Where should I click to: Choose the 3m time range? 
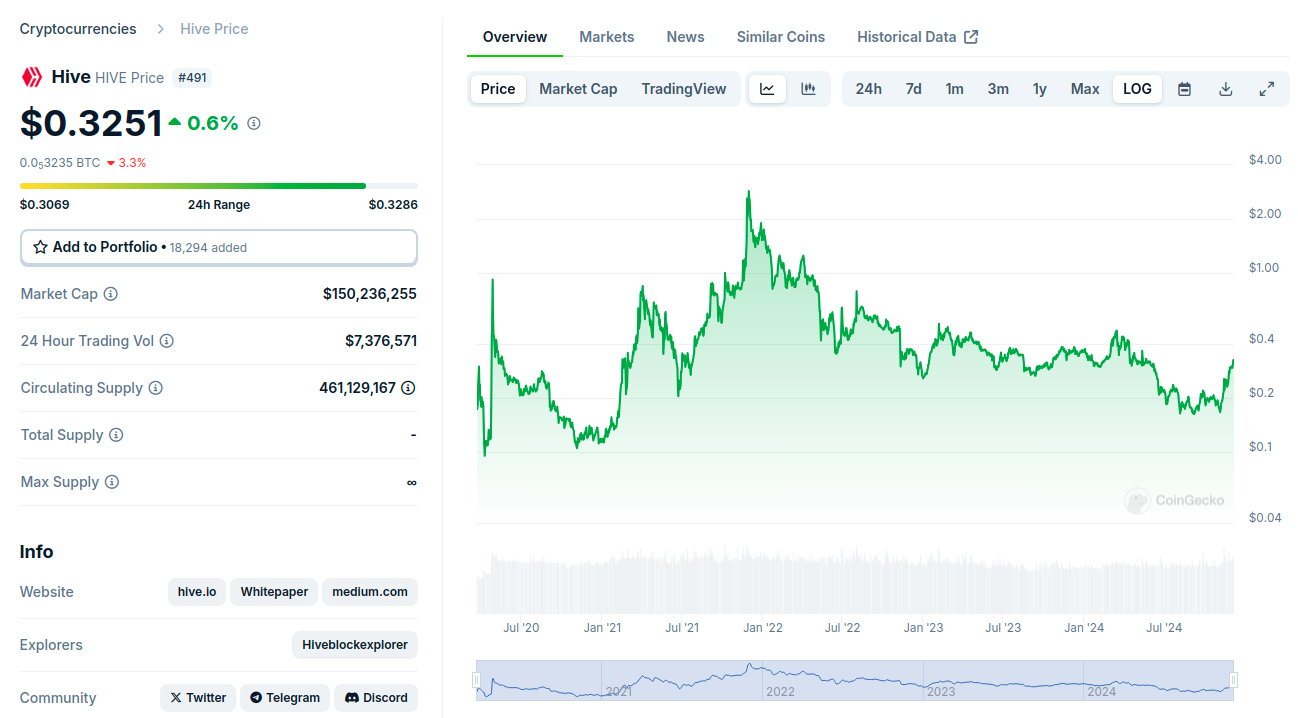coord(998,89)
